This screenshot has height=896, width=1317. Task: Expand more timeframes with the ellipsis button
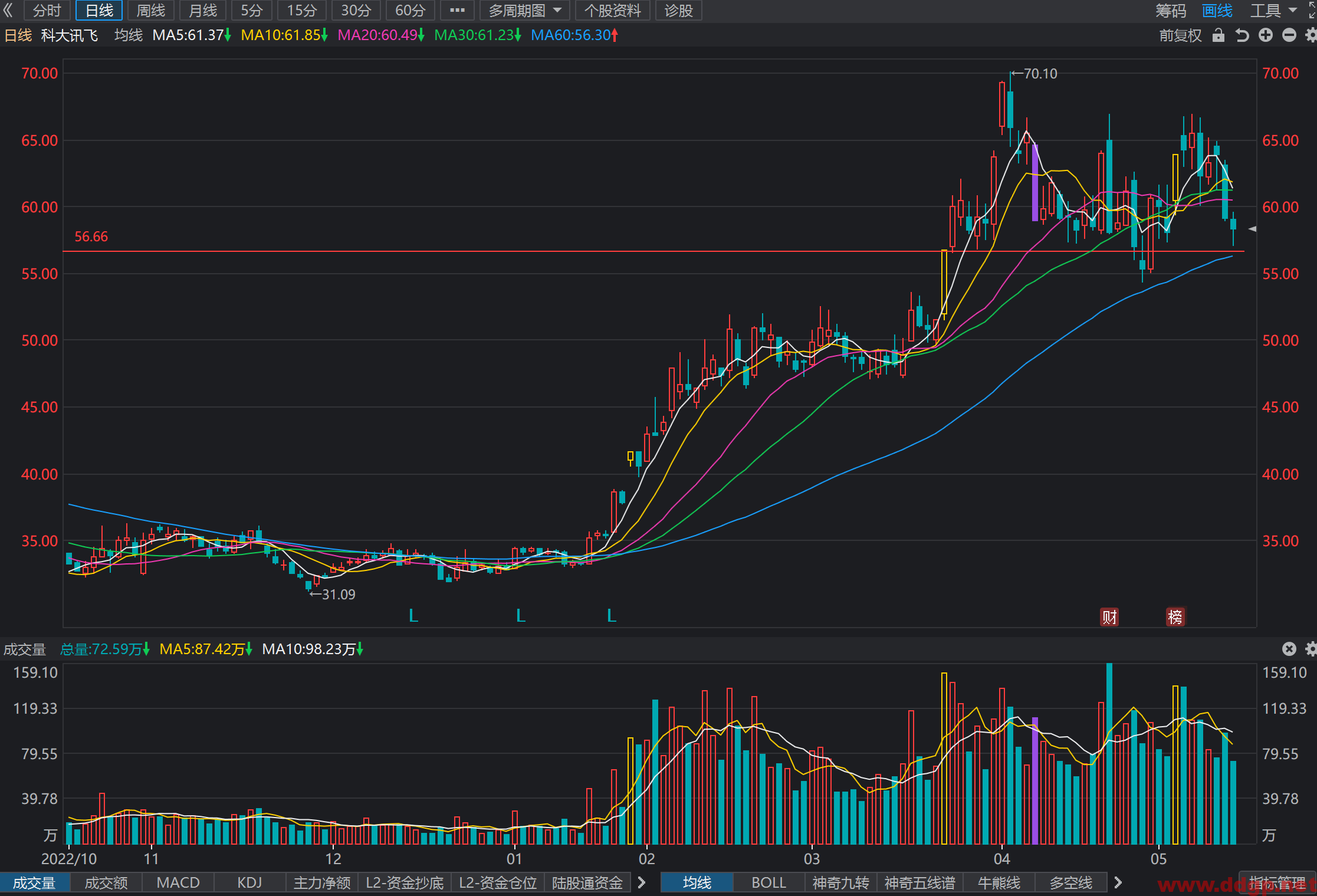[x=457, y=11]
